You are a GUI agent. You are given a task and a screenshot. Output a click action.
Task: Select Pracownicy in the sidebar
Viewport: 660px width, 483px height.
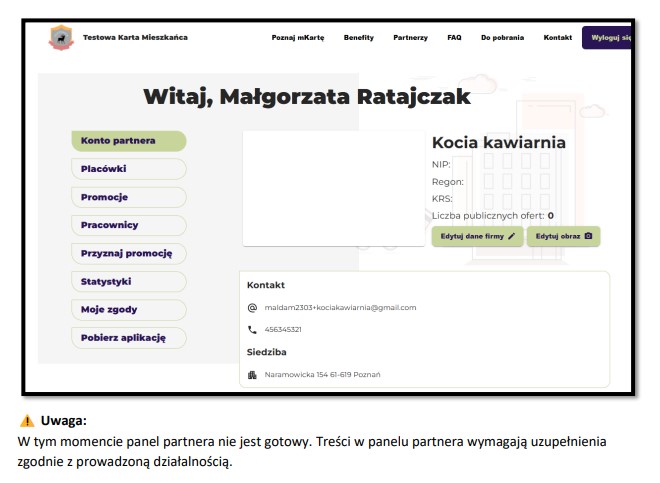click(x=128, y=225)
